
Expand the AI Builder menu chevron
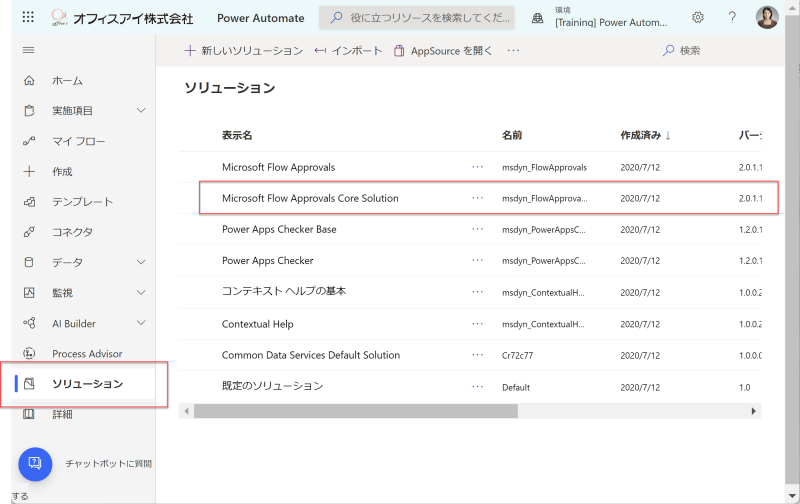pos(141,322)
